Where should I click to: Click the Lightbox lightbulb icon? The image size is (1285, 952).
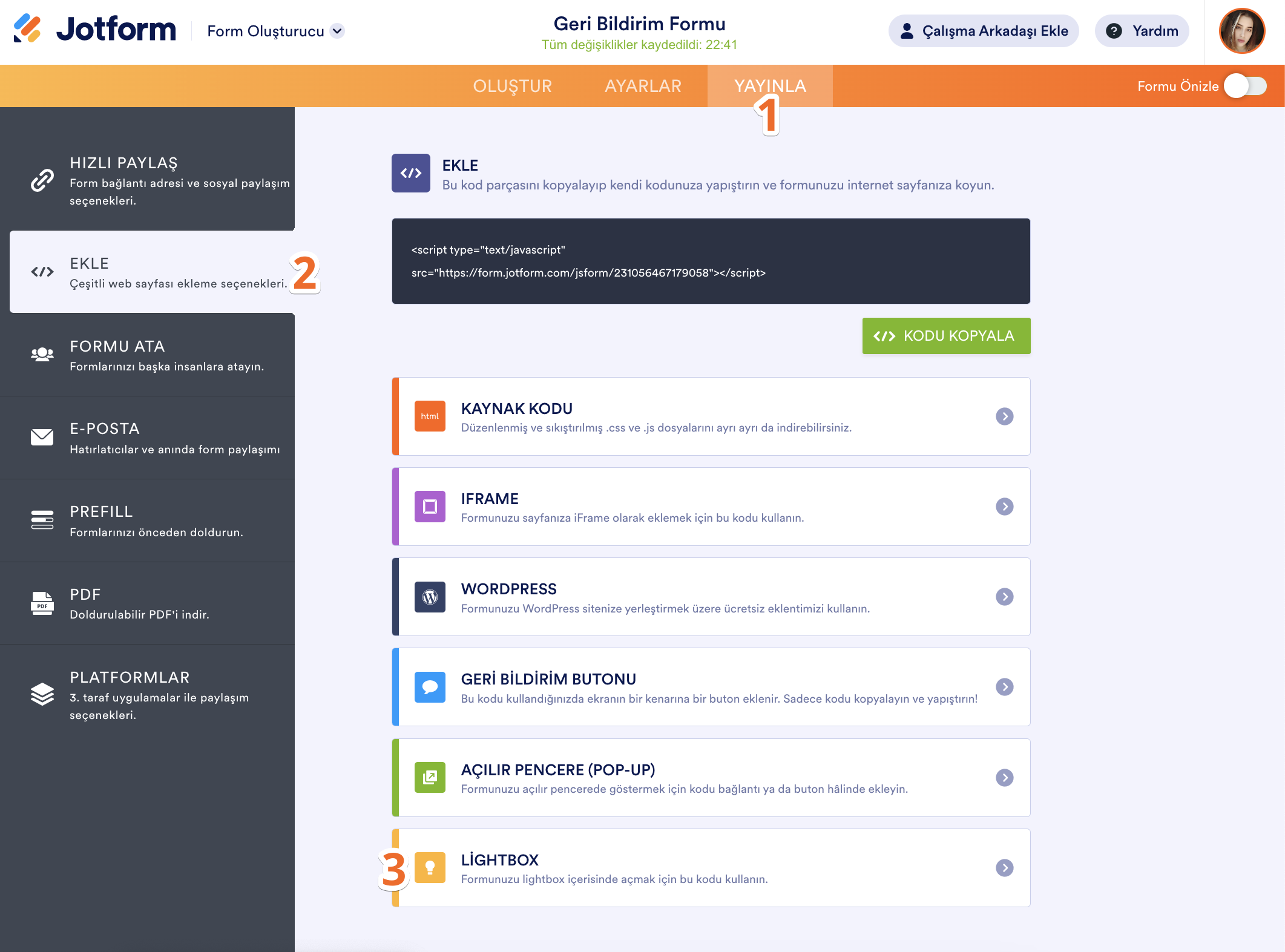click(430, 867)
